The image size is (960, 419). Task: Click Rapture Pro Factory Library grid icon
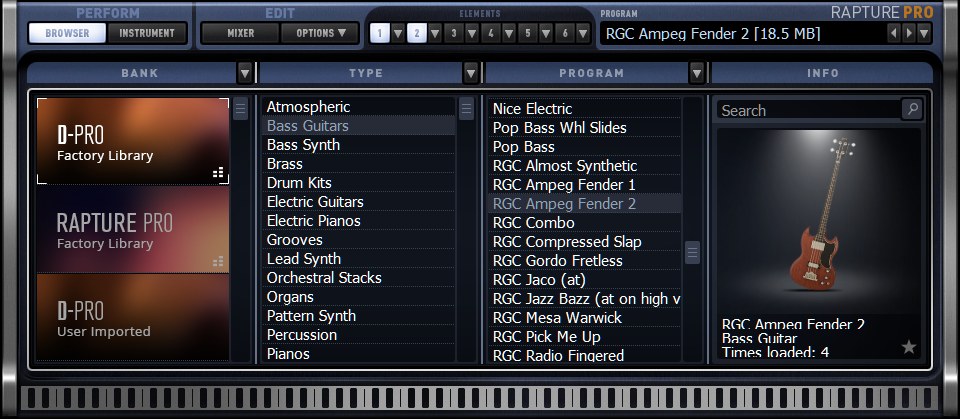pyautogui.click(x=218, y=262)
